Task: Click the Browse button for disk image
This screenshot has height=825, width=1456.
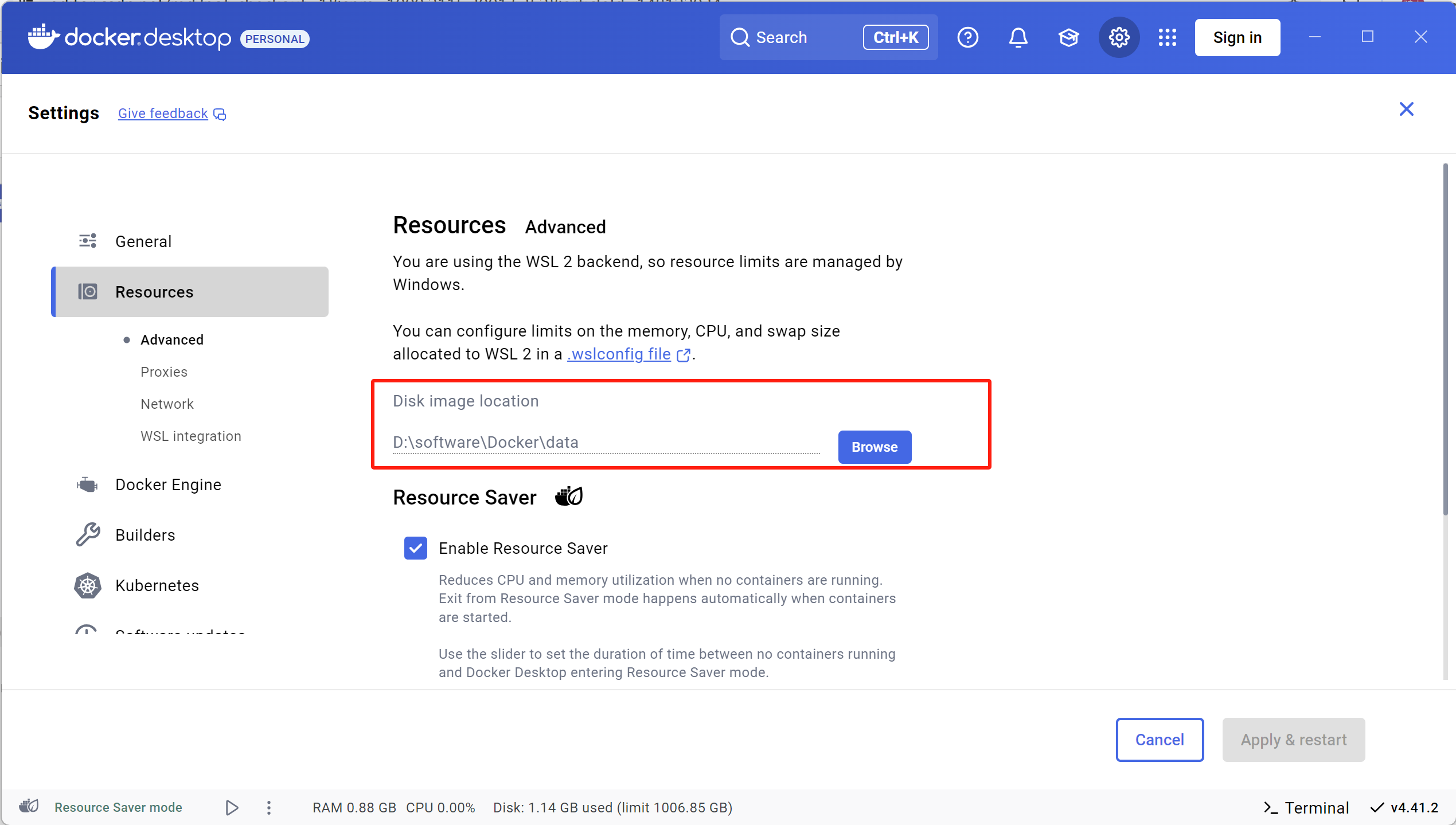Action: click(x=874, y=447)
